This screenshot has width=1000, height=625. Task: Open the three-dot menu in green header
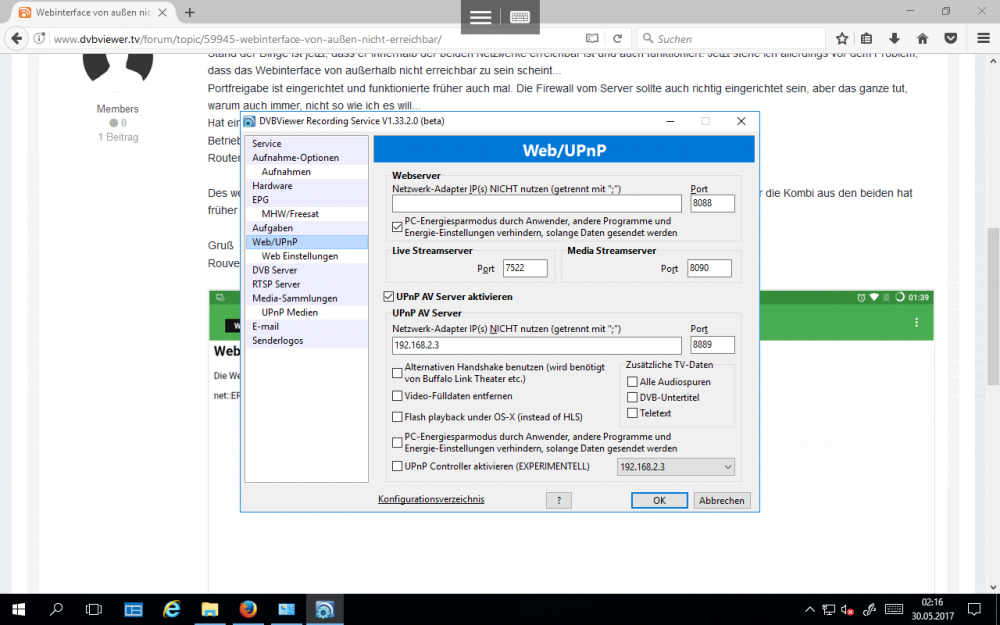click(916, 323)
